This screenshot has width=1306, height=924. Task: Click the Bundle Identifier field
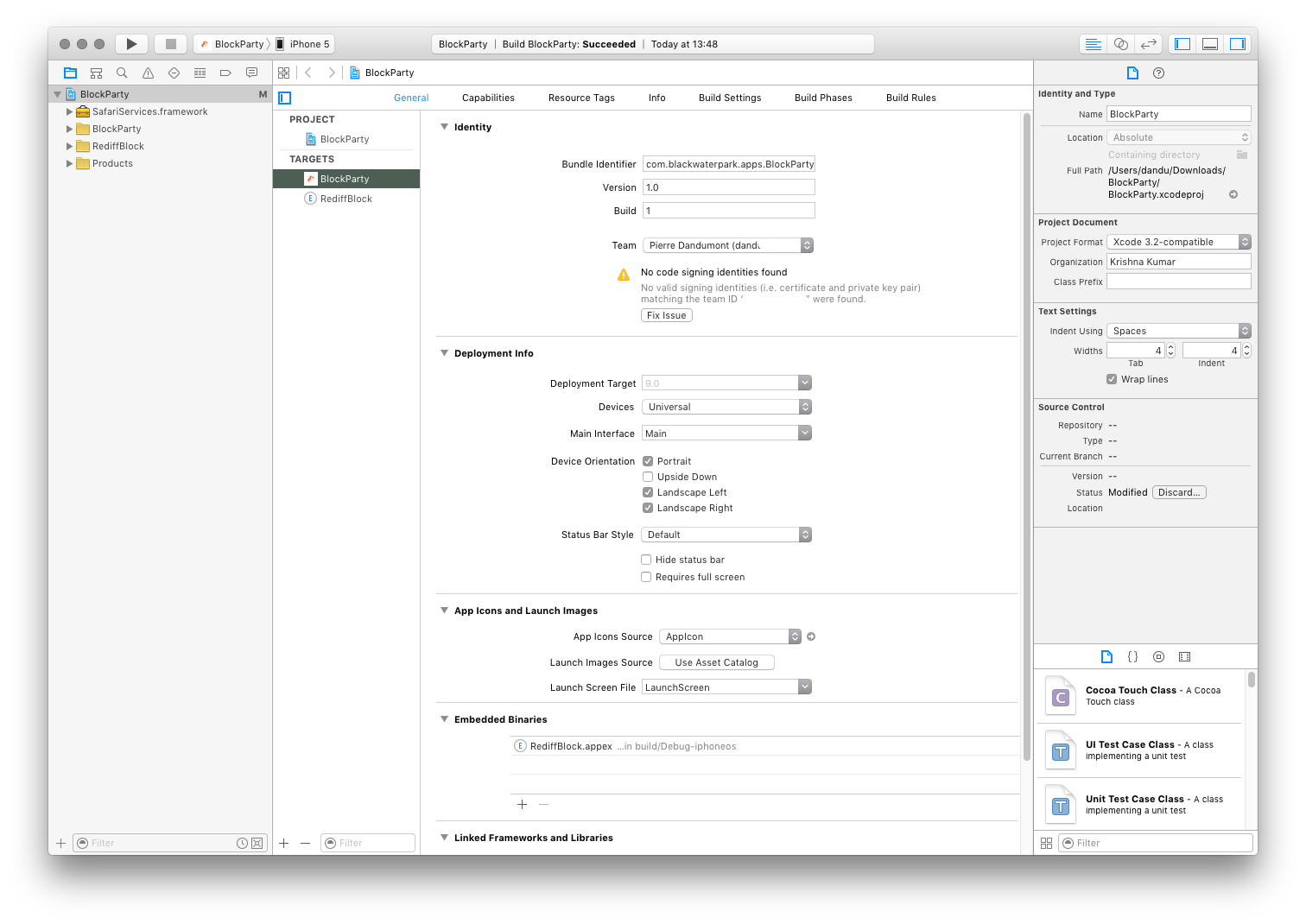click(729, 164)
